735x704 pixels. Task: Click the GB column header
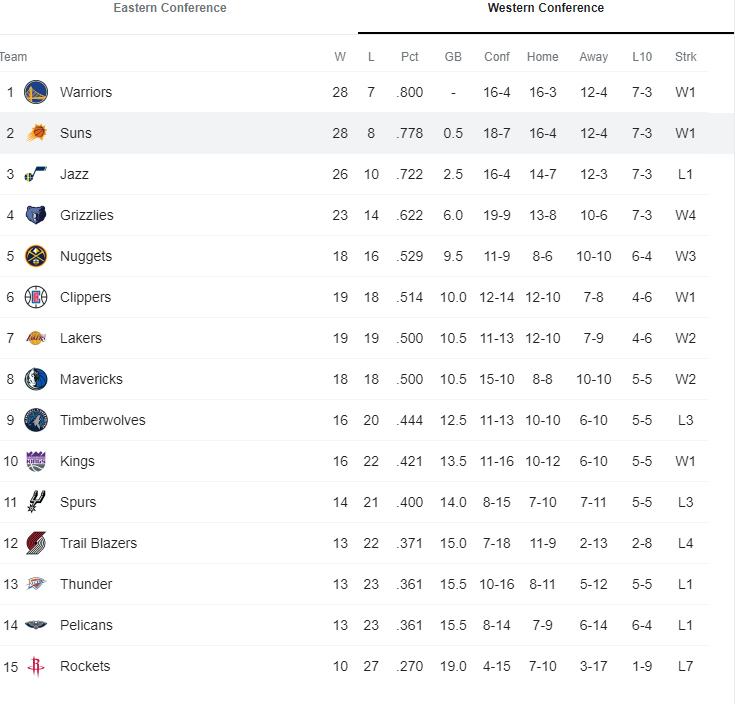coord(453,57)
